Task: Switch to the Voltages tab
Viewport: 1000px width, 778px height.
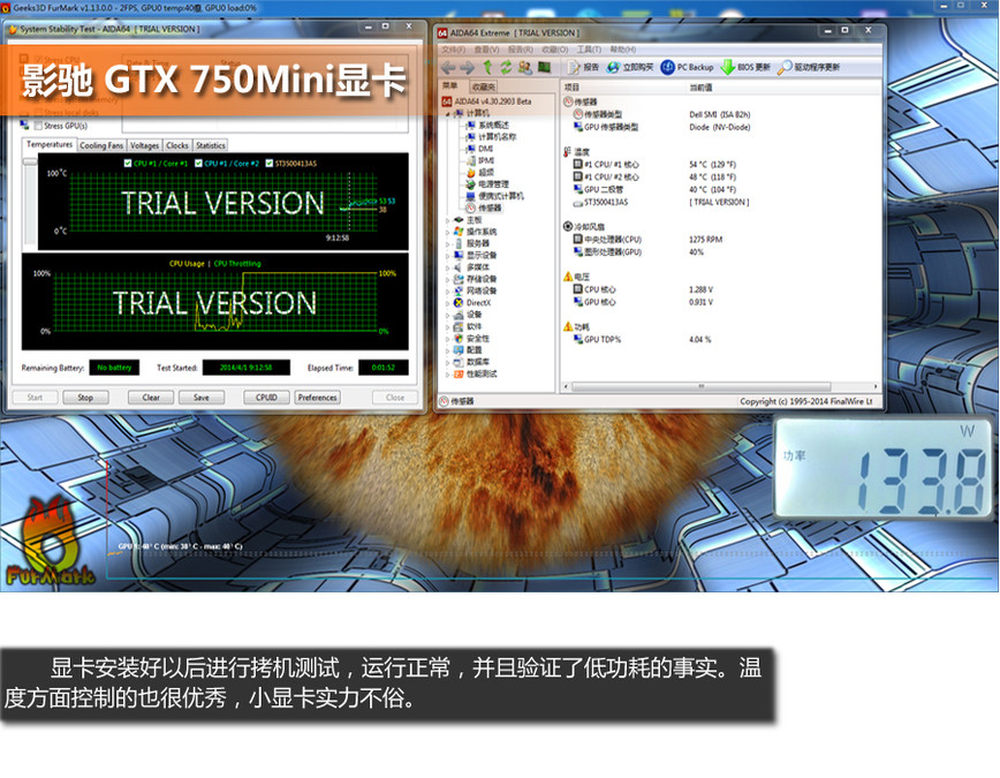Action: [145, 146]
